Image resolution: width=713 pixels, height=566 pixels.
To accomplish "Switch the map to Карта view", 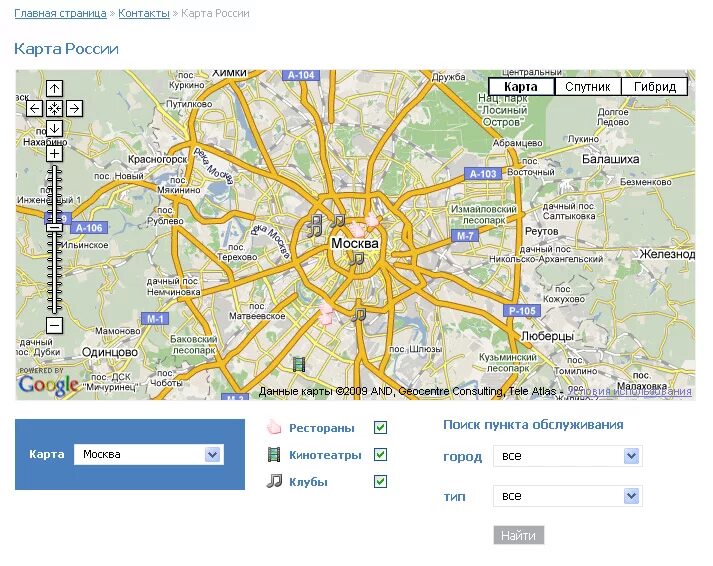I will (x=521, y=86).
